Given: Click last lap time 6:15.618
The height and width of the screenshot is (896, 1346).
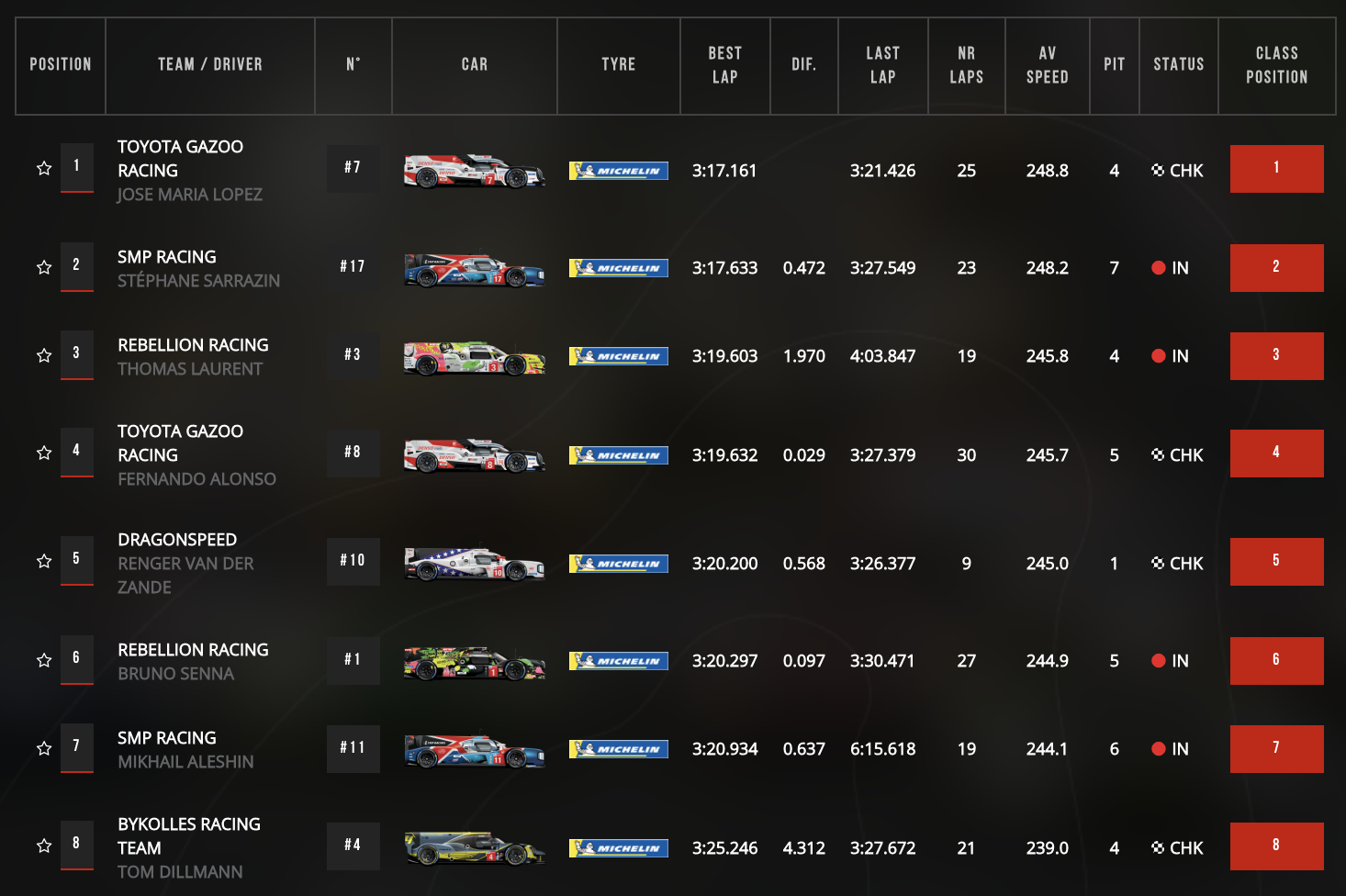Looking at the screenshot, I should point(882,749).
